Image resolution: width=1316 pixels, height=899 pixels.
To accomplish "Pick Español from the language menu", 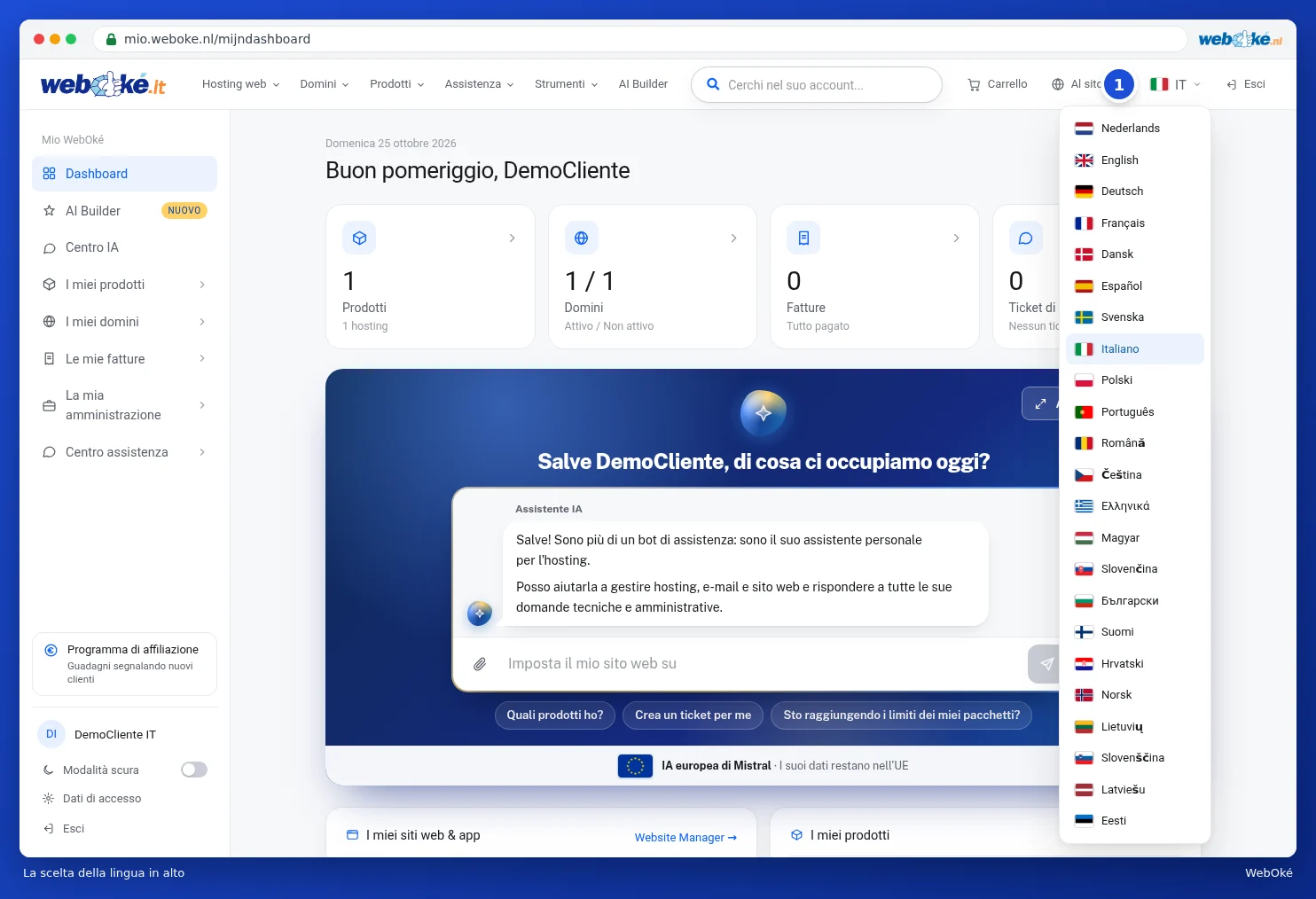I will click(x=1135, y=286).
